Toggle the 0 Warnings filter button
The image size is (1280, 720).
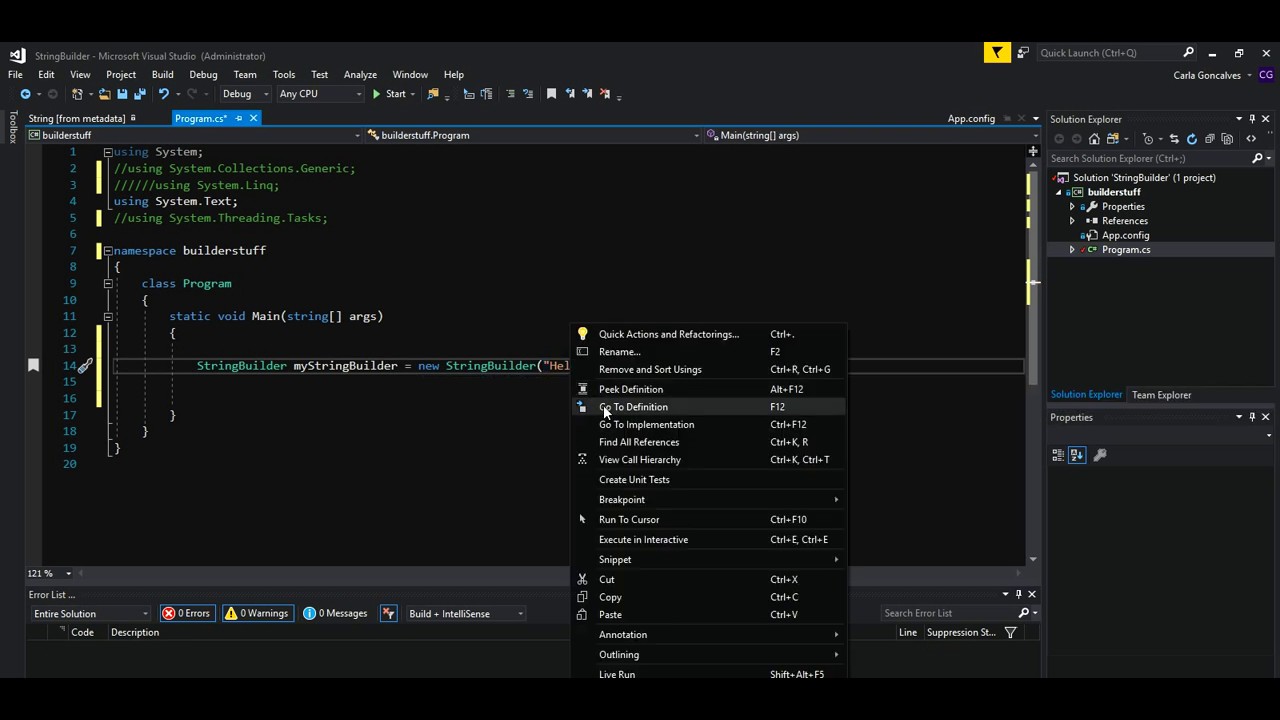pyautogui.click(x=257, y=613)
